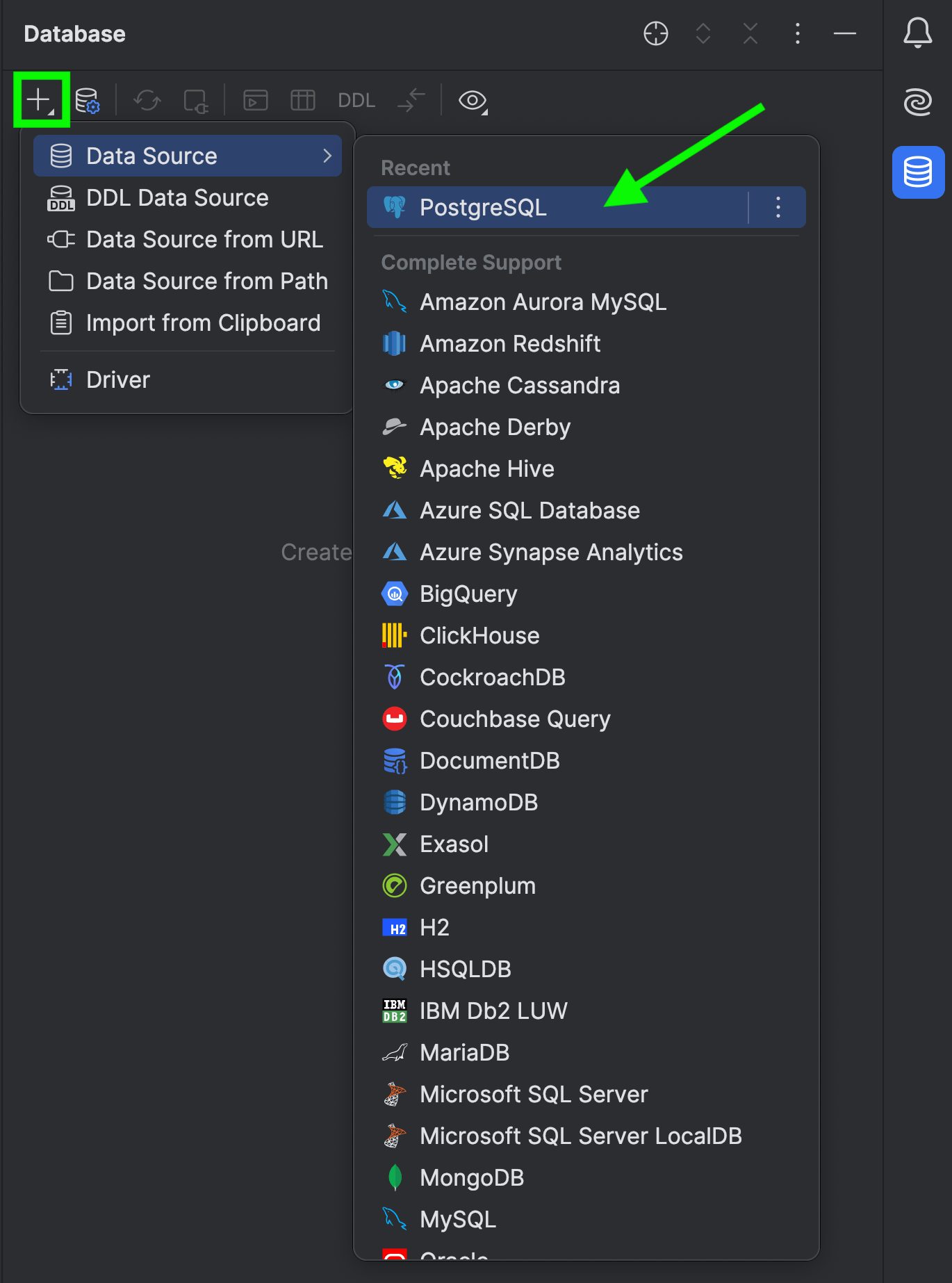The width and height of the screenshot is (952, 1283).
Task: Select DDL Data Source menu item
Action: 177,198
